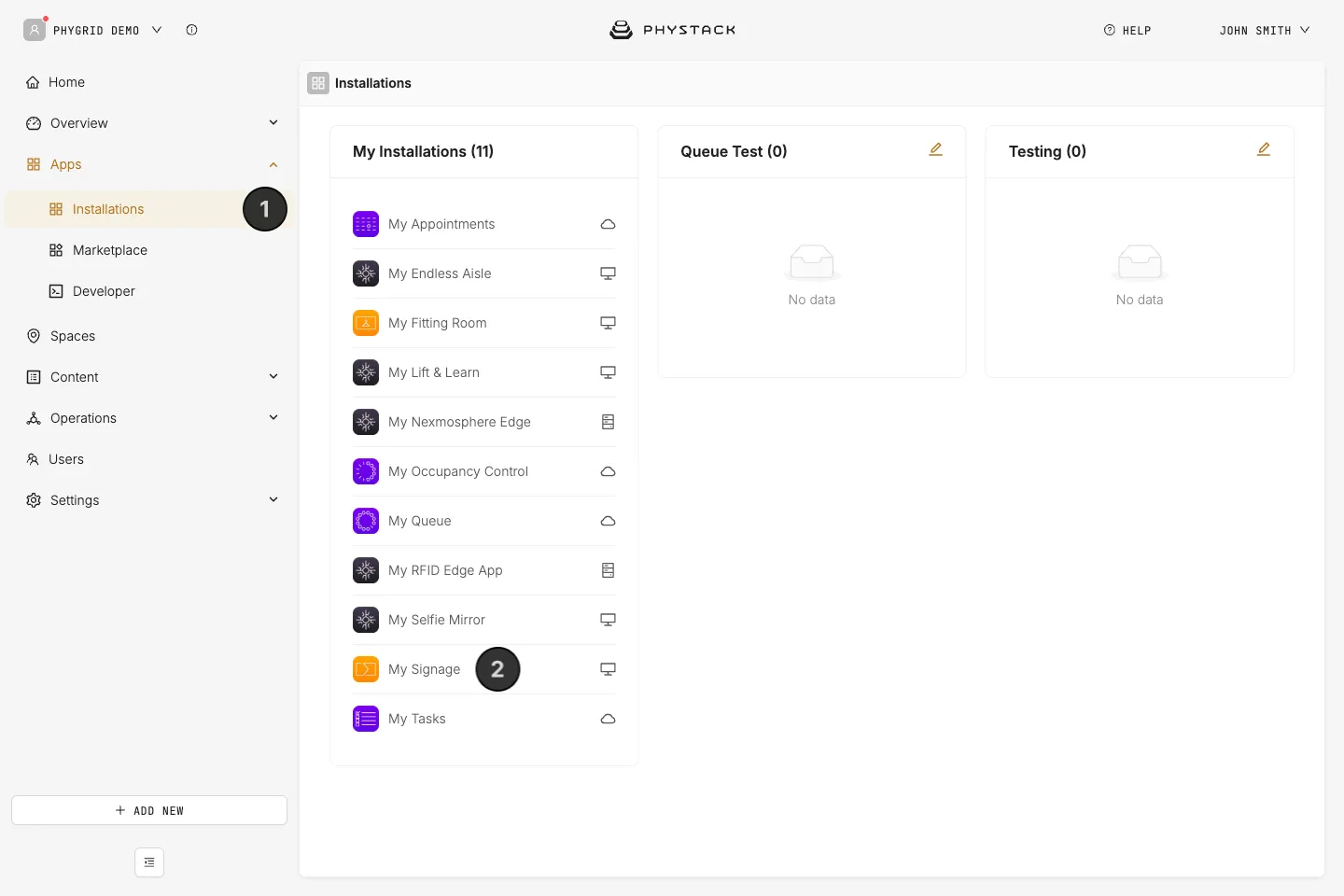1344x896 pixels.
Task: Click the My Queue app icon
Action: pyautogui.click(x=366, y=521)
